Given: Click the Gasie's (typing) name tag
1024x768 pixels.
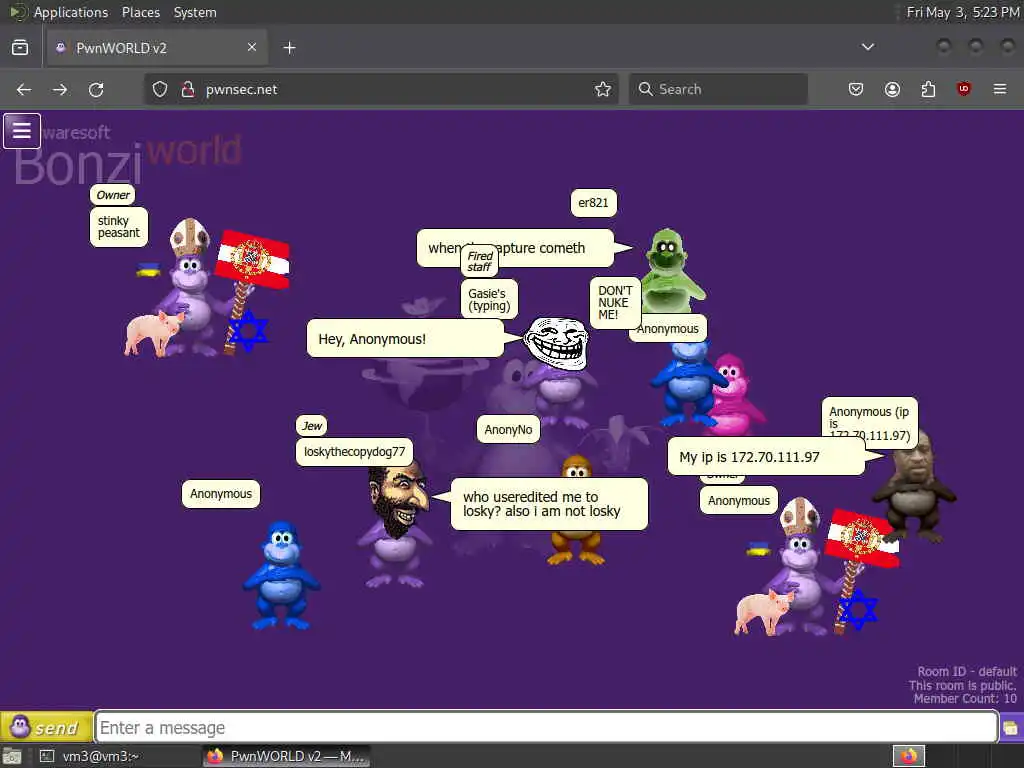Looking at the screenshot, I should [489, 299].
